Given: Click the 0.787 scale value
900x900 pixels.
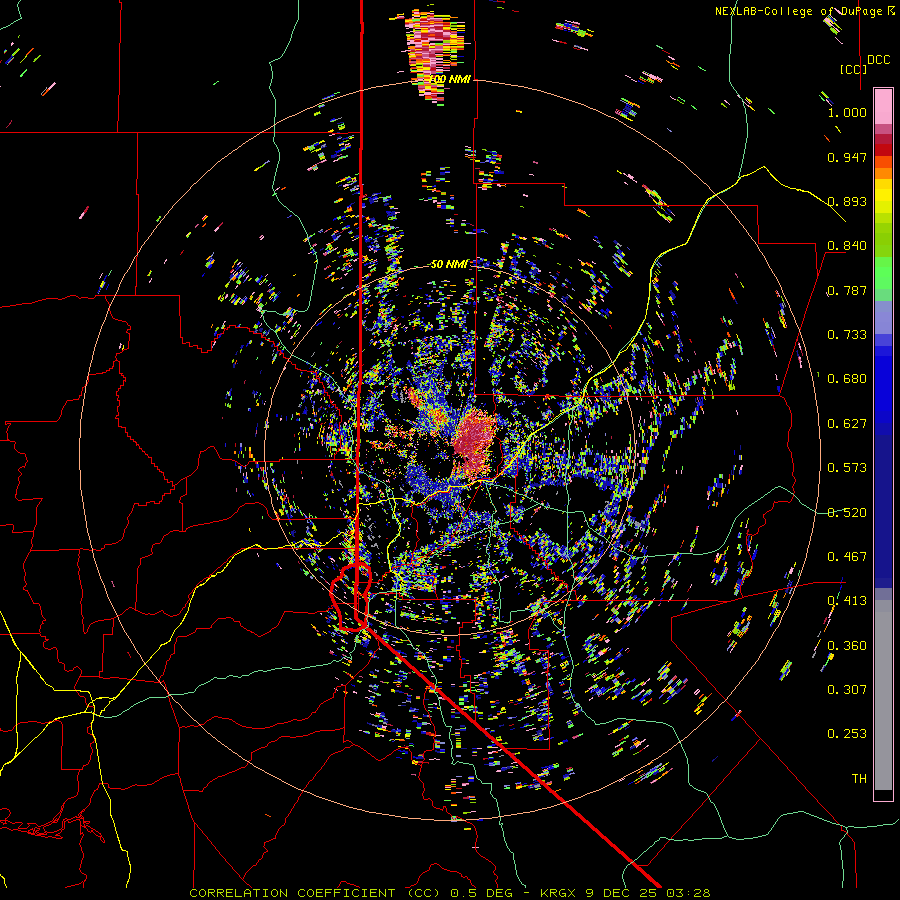Looking at the screenshot, I should click(847, 290).
